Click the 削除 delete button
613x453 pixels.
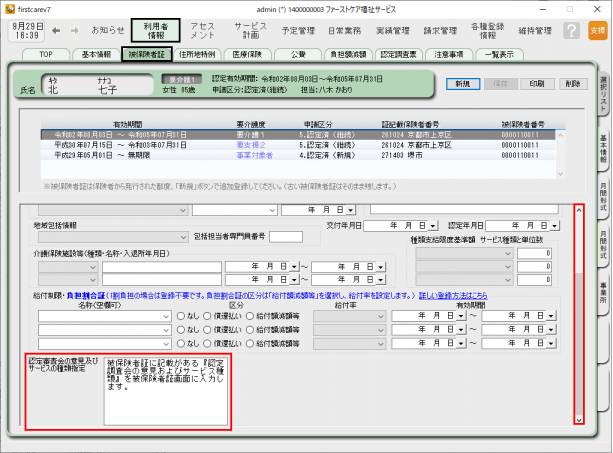click(x=571, y=84)
